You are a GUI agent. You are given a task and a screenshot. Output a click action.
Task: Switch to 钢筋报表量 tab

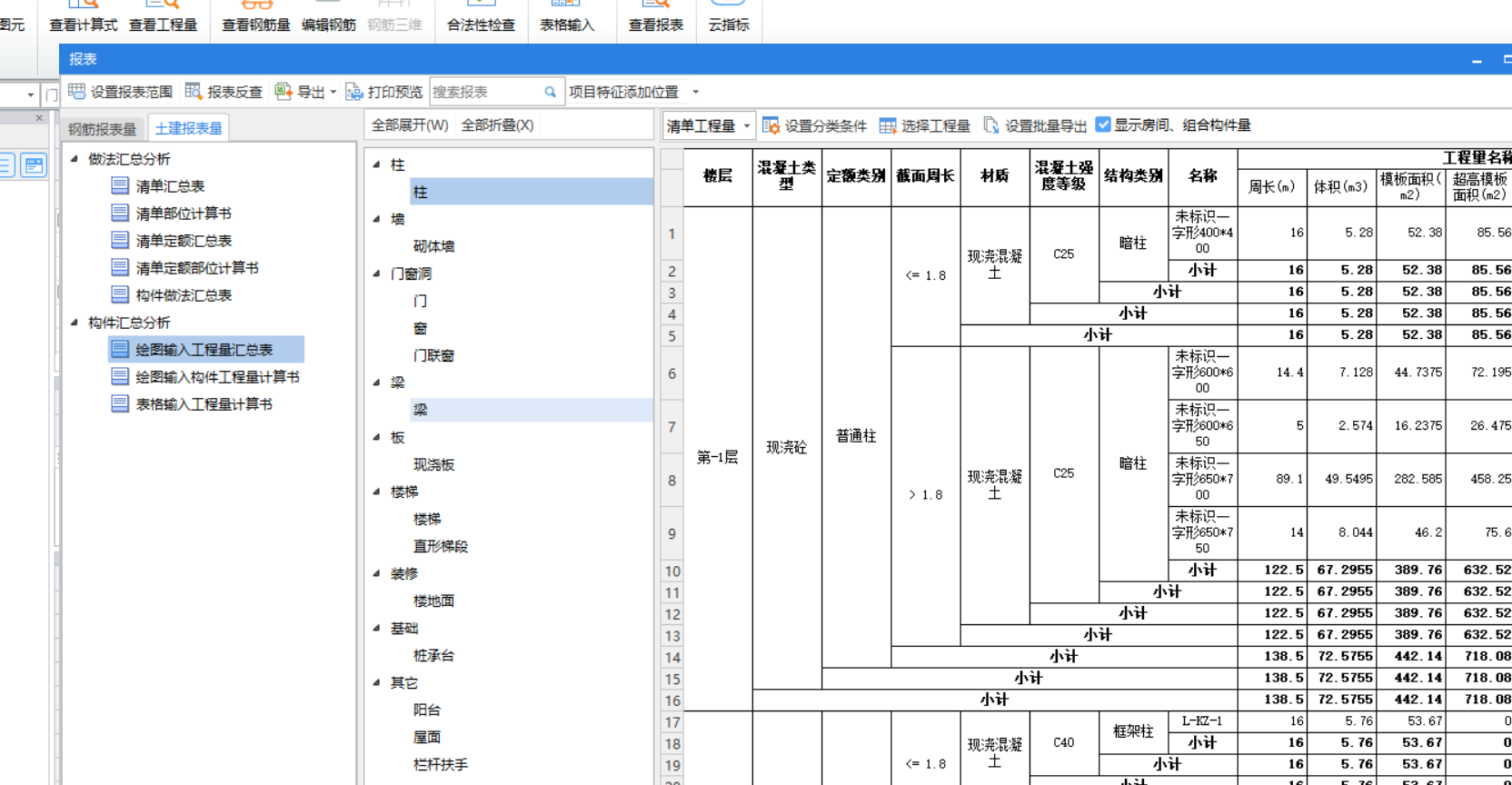tap(103, 128)
